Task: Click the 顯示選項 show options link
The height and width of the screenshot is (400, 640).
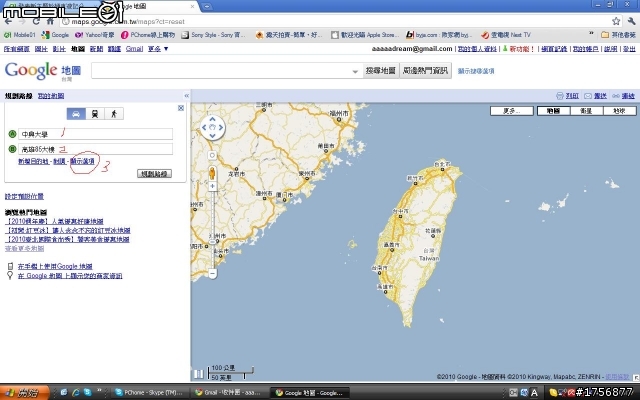Action: pos(82,161)
